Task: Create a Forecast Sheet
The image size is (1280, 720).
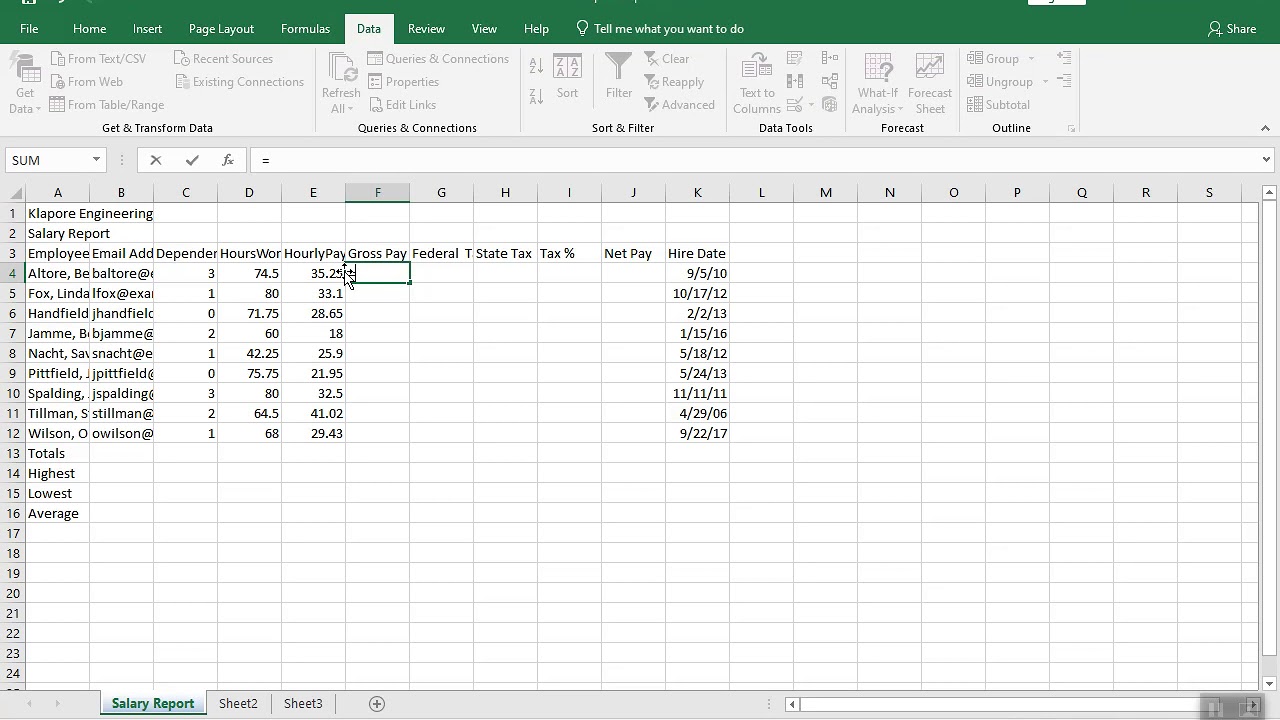Action: pyautogui.click(x=930, y=84)
